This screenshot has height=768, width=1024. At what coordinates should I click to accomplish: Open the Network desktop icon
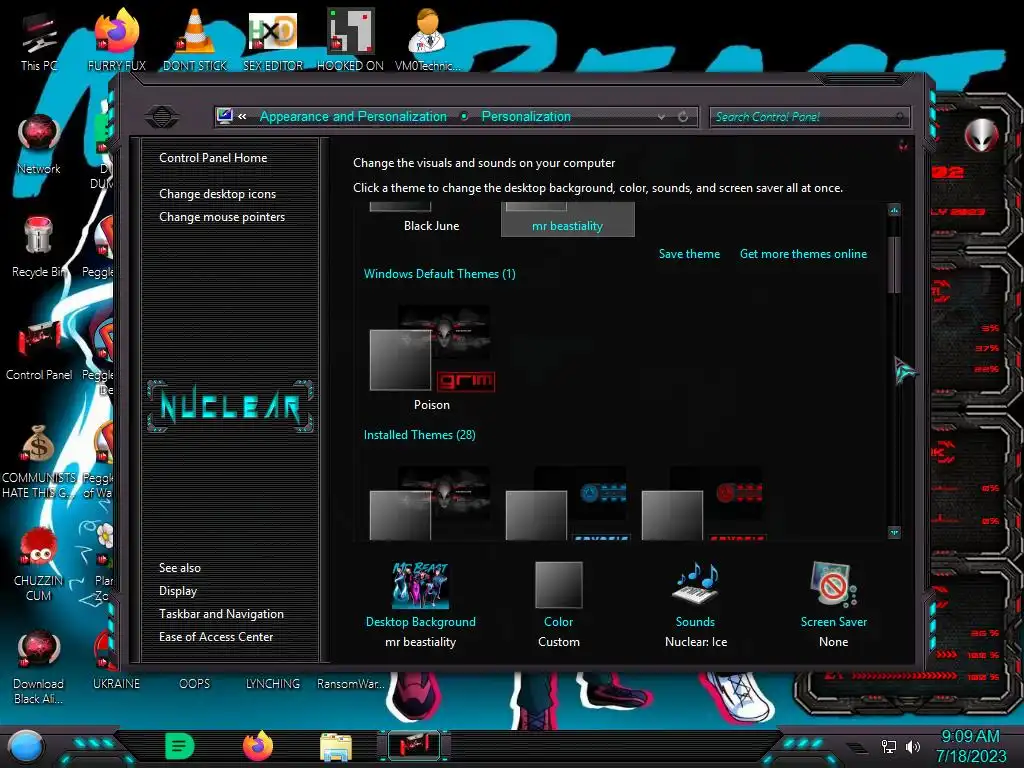coord(39,144)
